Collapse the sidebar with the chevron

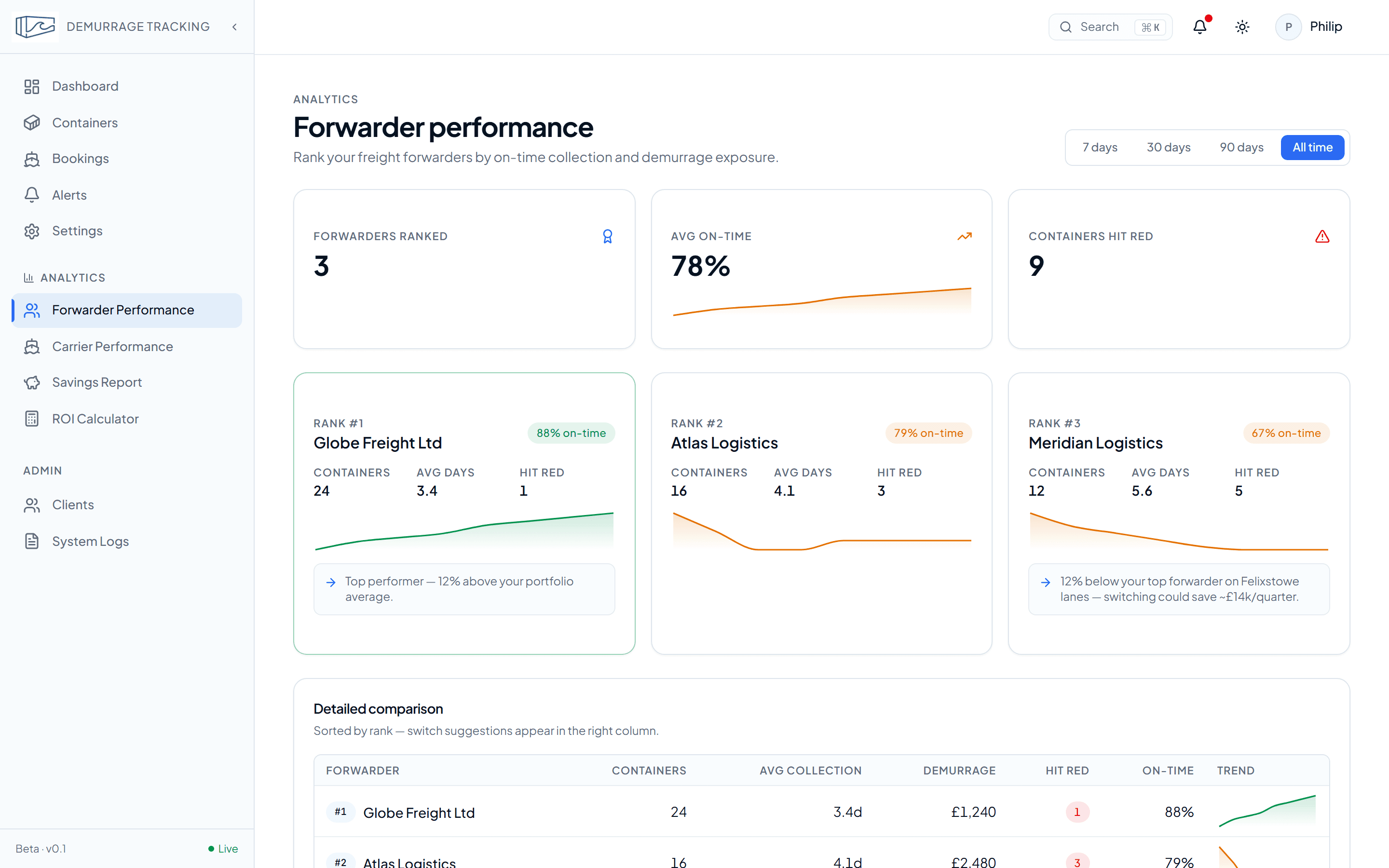(x=234, y=27)
